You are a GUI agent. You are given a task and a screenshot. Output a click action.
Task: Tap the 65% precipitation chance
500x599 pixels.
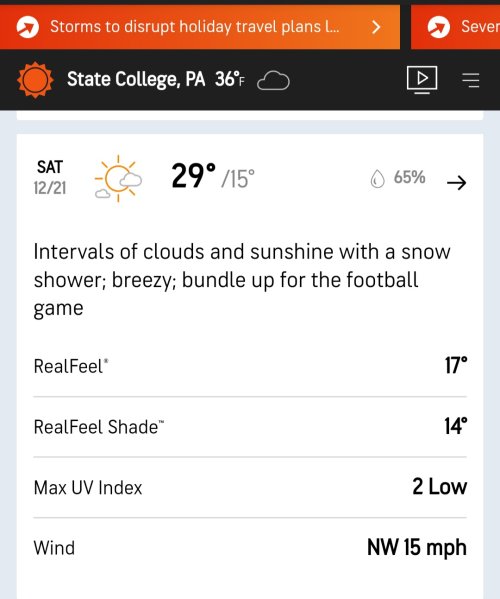409,177
